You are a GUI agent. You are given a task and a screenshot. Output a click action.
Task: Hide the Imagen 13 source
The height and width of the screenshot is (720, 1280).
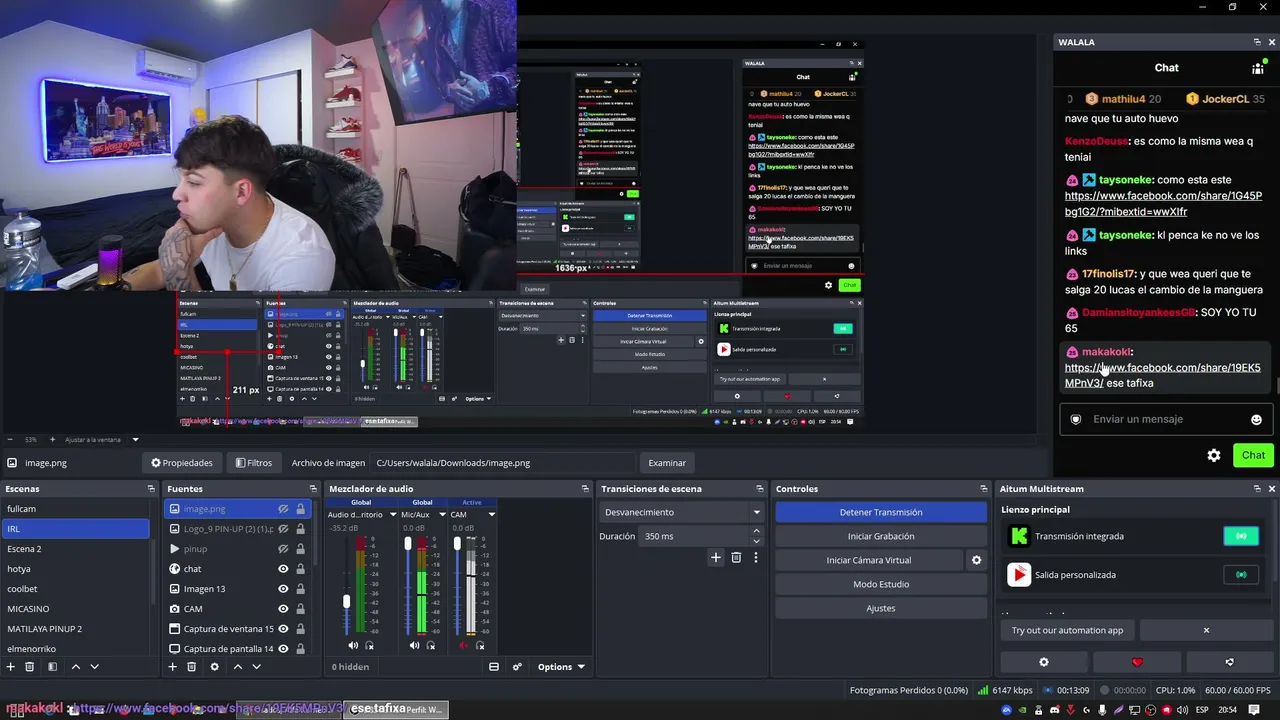coord(283,589)
